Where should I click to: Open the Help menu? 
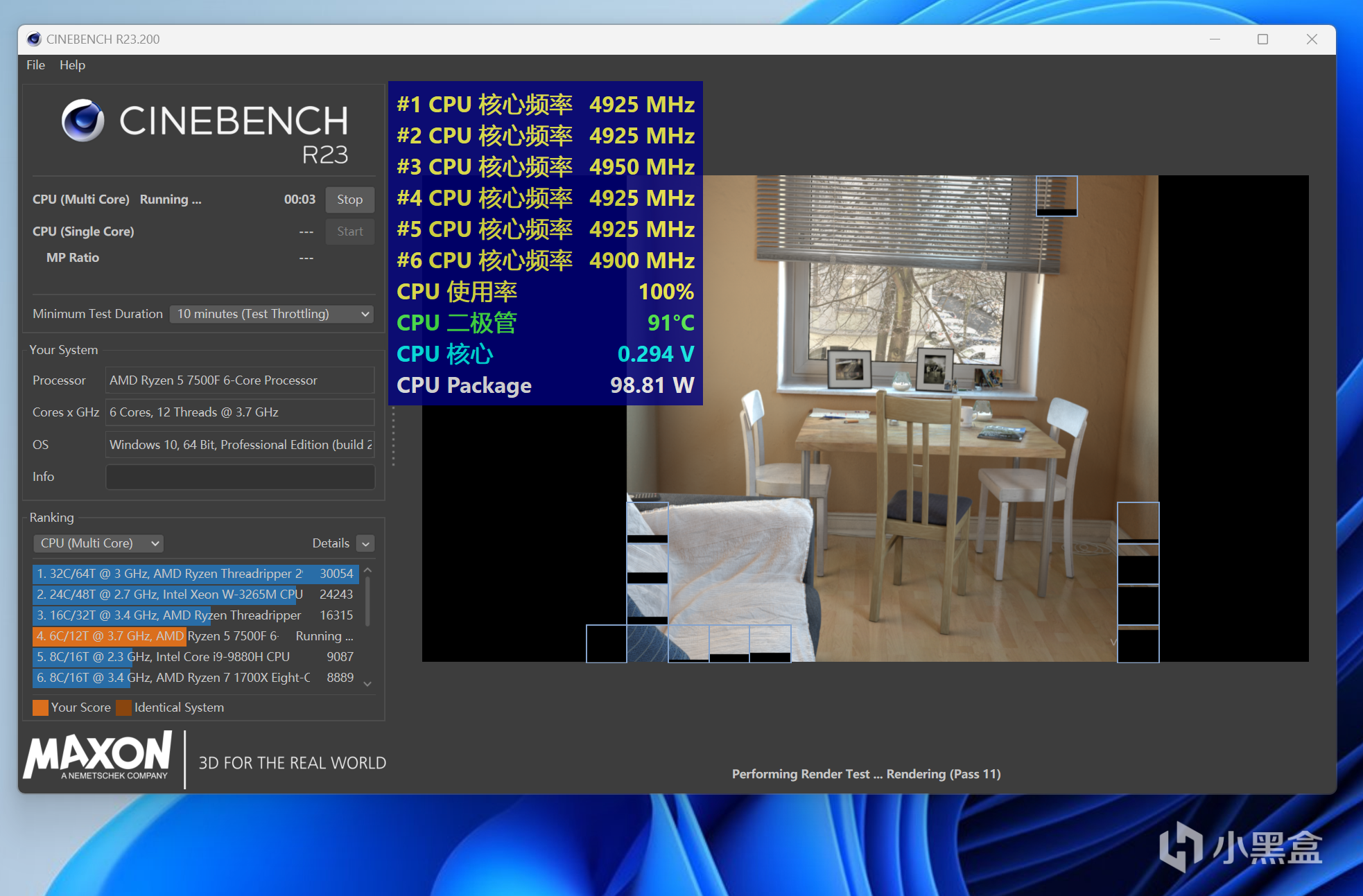coord(72,65)
